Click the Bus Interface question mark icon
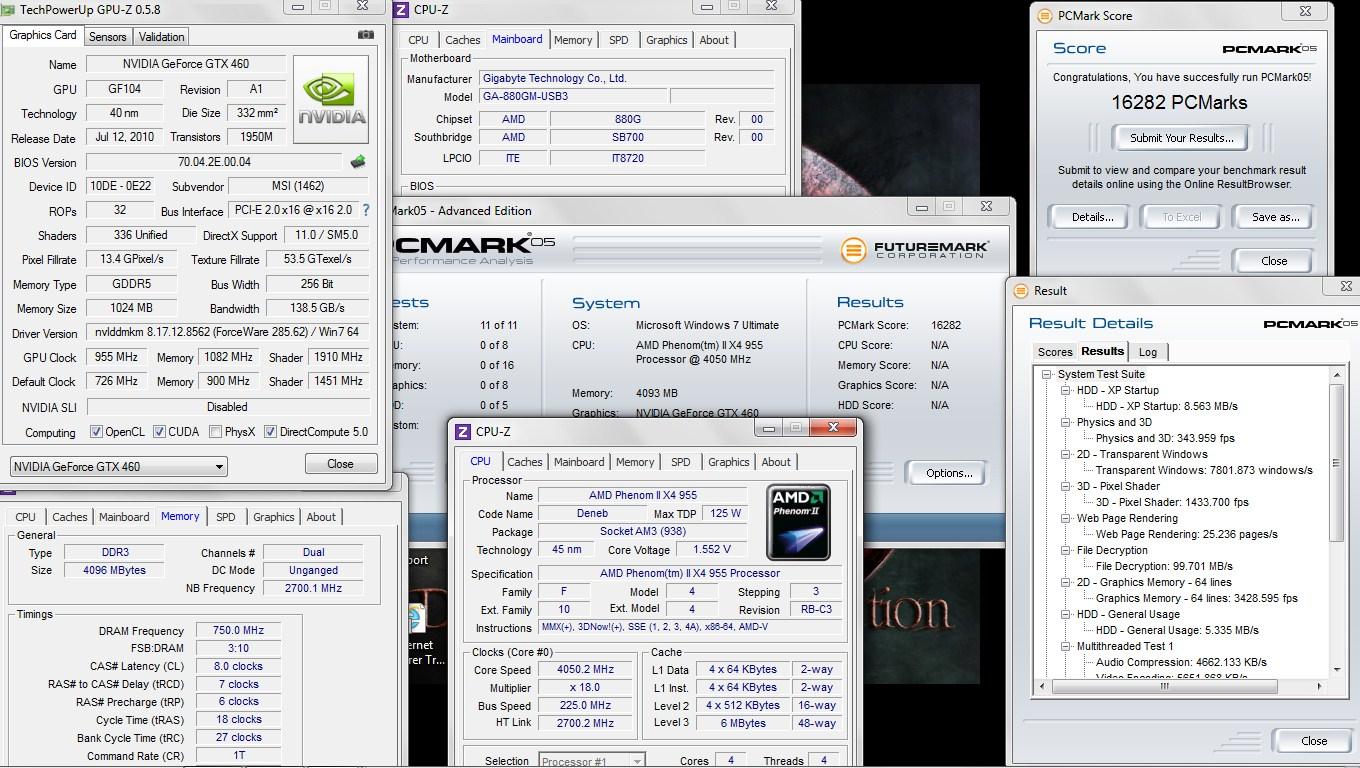 [x=365, y=210]
